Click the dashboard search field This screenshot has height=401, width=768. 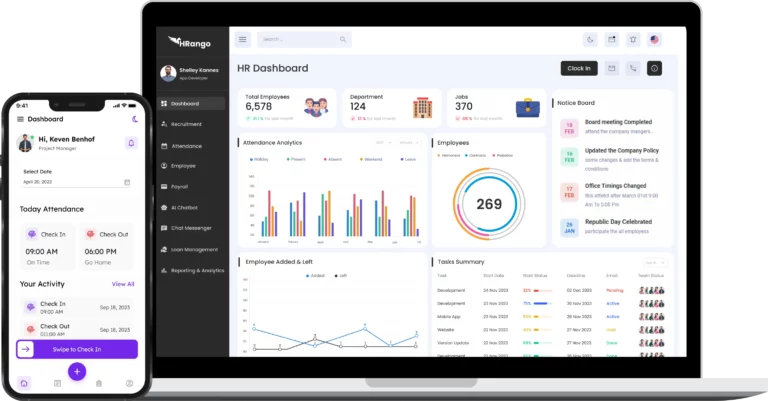click(303, 40)
